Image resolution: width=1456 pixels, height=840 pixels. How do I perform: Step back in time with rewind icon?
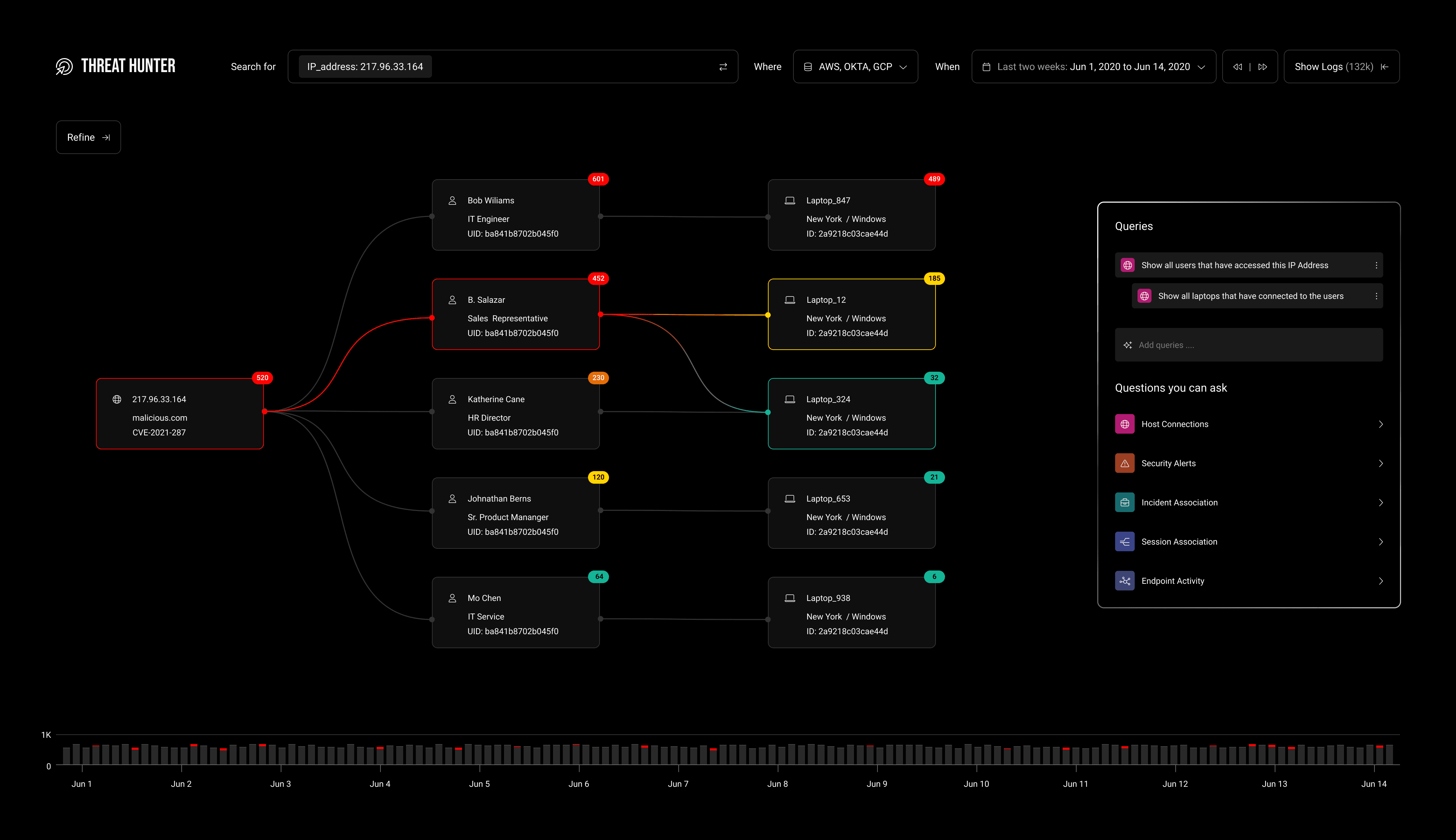tap(1237, 67)
